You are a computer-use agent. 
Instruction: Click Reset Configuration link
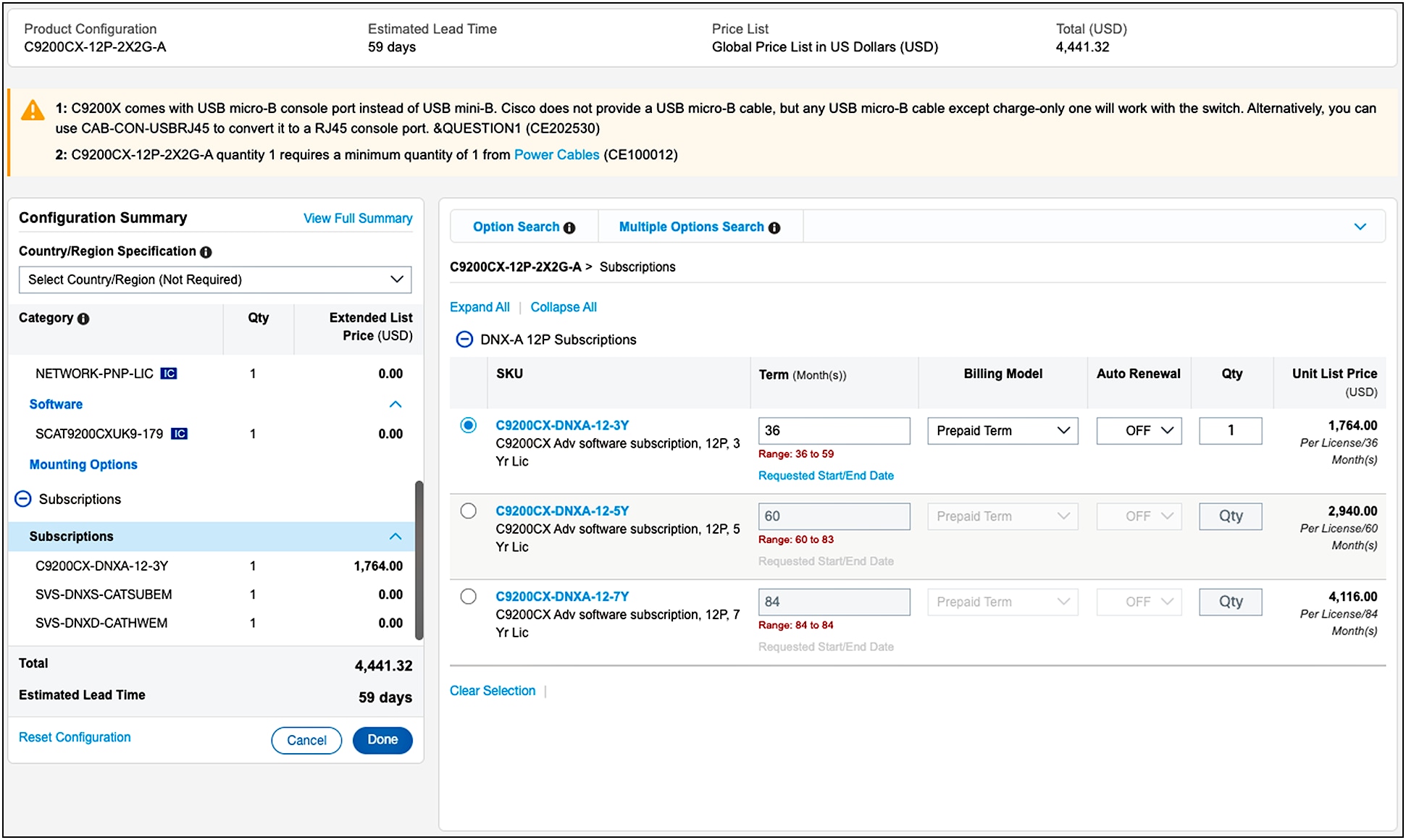pos(75,737)
